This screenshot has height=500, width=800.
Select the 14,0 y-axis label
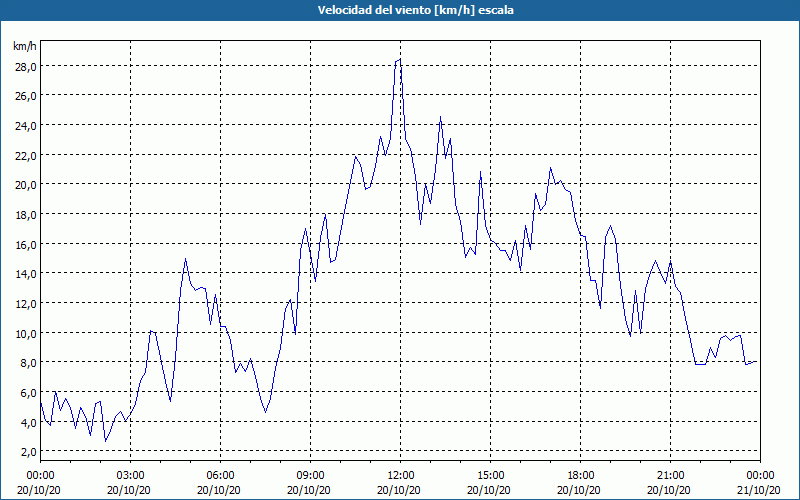click(x=24, y=274)
